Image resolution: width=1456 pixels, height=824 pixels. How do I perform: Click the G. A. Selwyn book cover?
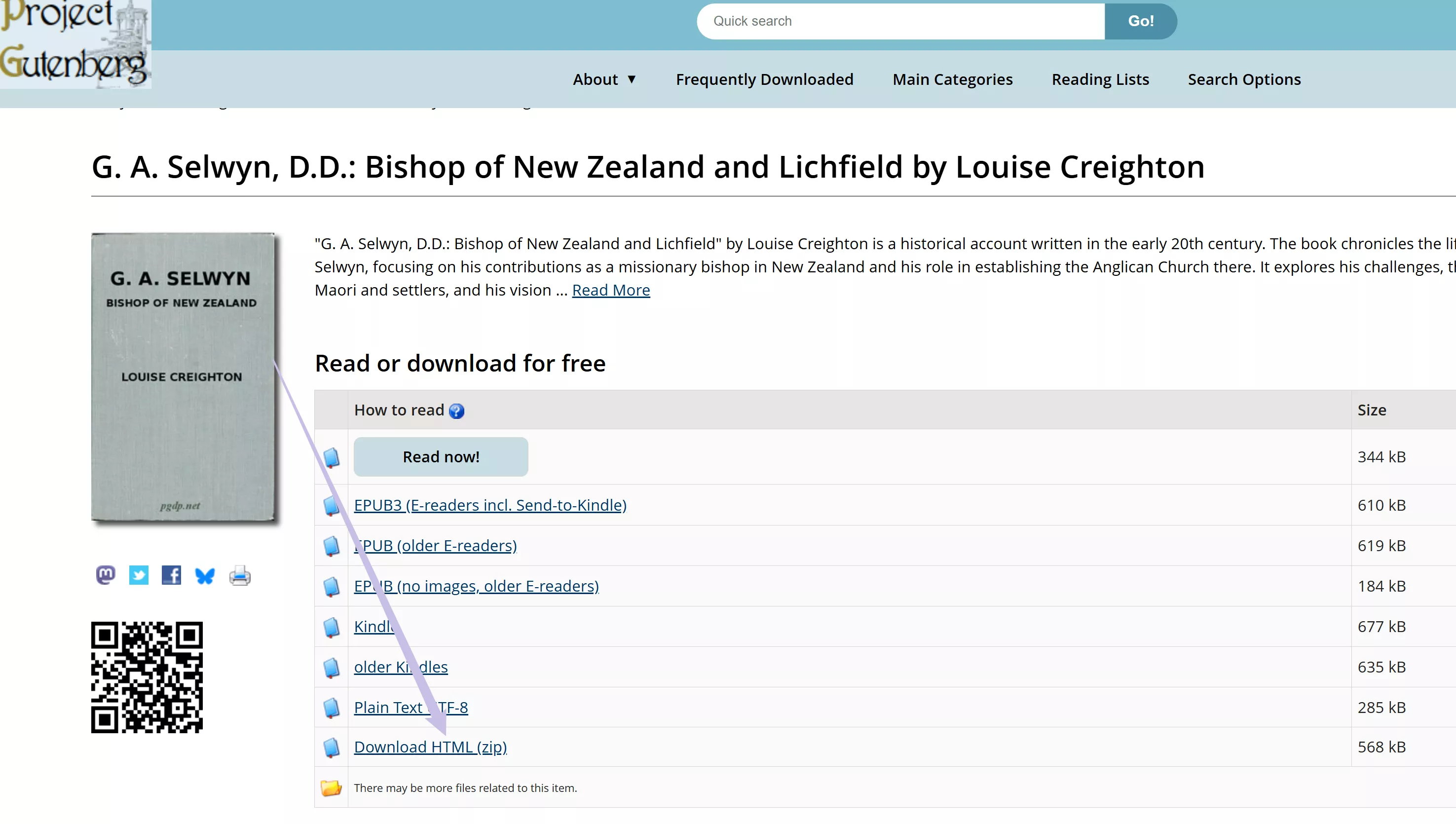183,377
